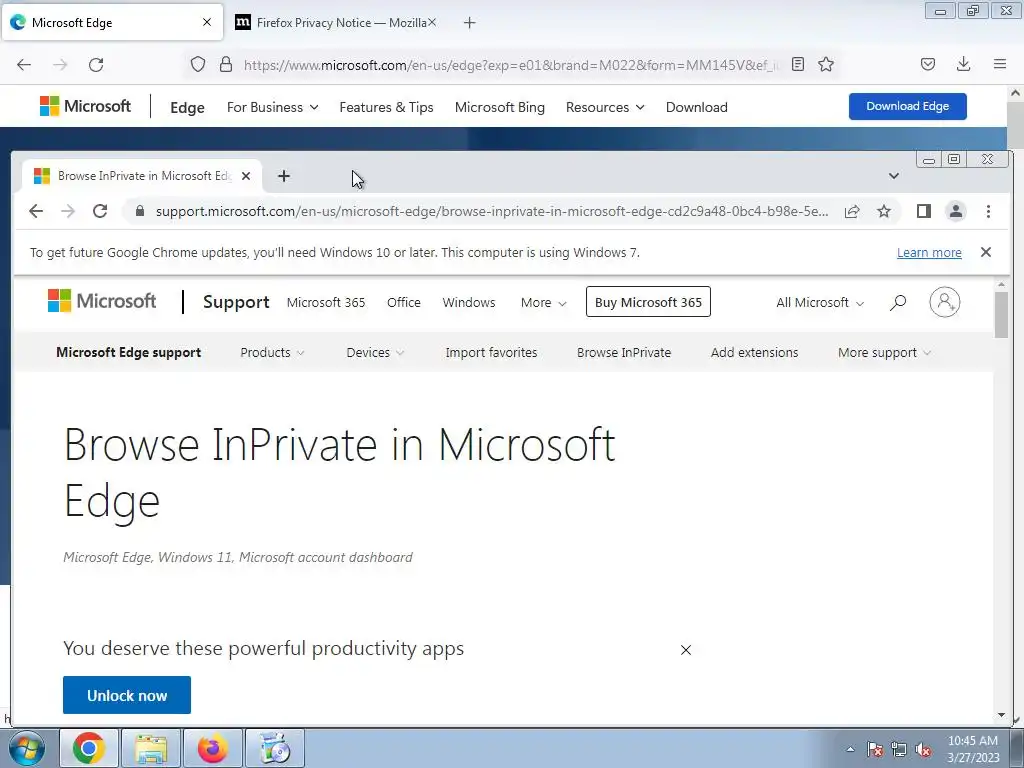Reload the page in Firefox window
This screenshot has width=1024, height=768.
pyautogui.click(x=96, y=65)
